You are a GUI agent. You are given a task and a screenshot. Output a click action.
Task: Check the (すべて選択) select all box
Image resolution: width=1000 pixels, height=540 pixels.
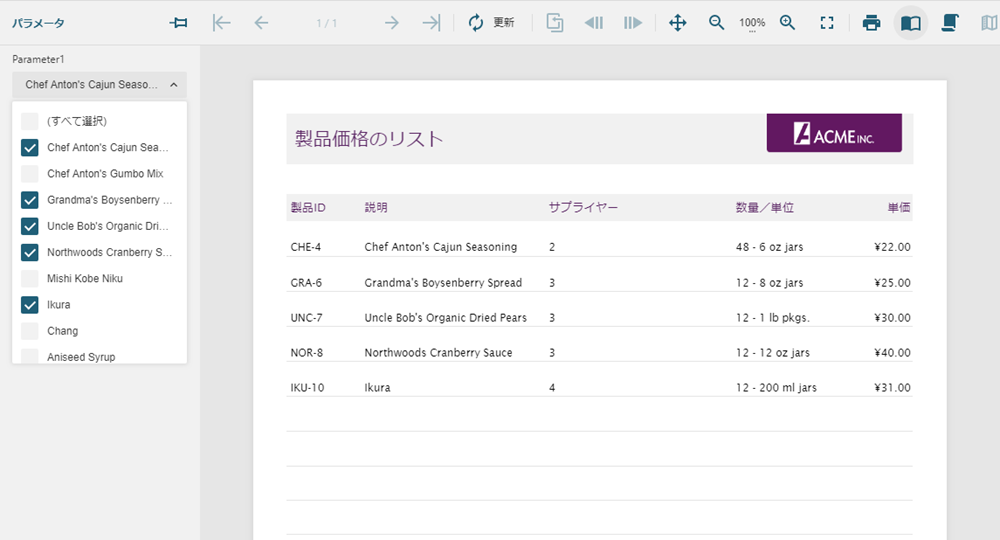tap(30, 121)
